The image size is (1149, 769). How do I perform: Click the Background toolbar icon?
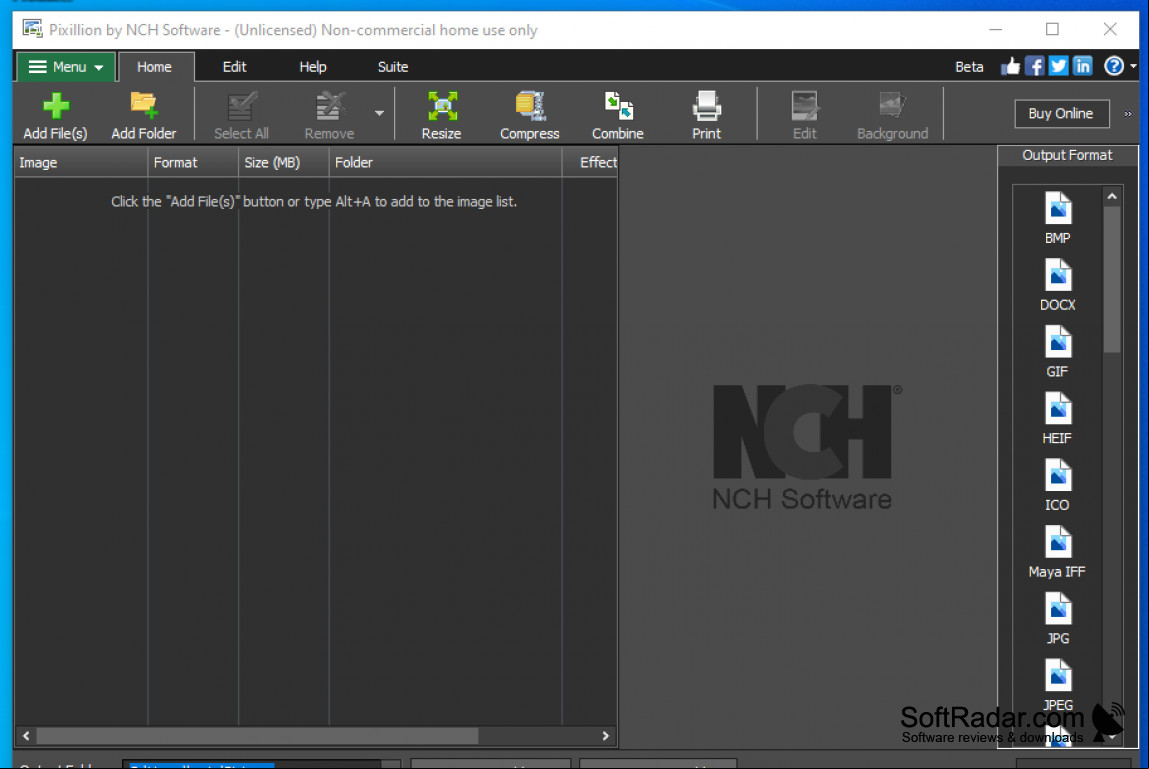coord(892,106)
